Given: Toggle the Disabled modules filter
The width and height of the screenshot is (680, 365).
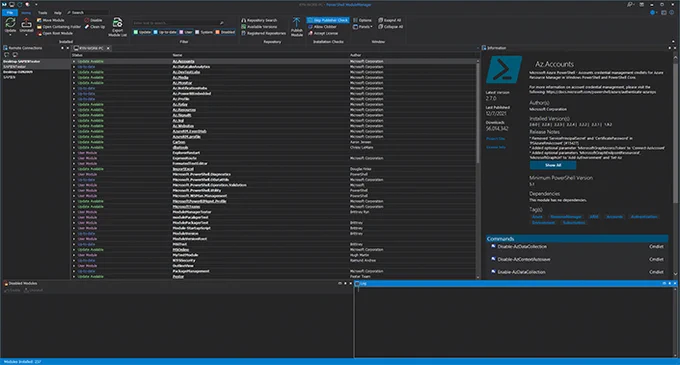Looking at the screenshot, I should (x=225, y=32).
